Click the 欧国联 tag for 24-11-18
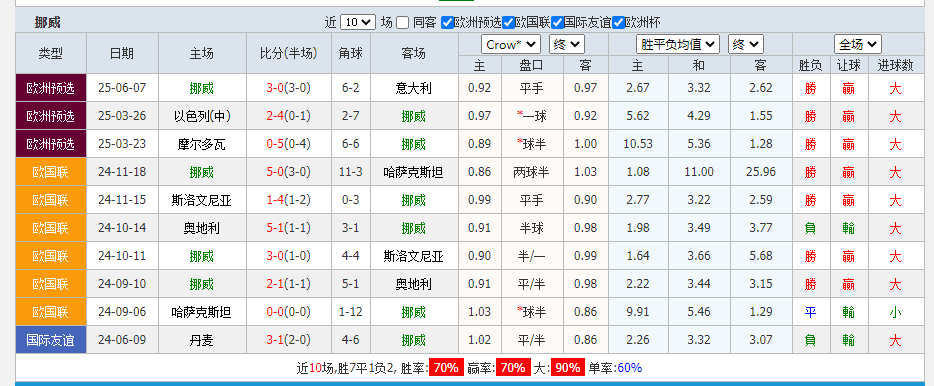Viewport: 934px width, 386px height. [51, 172]
